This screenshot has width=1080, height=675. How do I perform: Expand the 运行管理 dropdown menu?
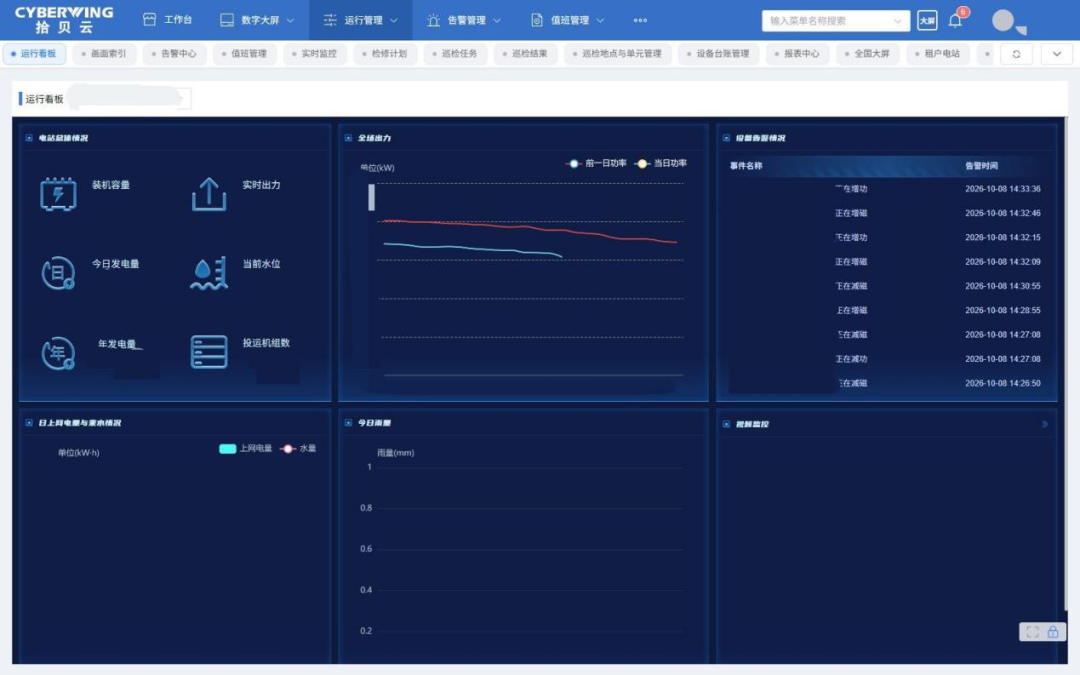click(361, 20)
